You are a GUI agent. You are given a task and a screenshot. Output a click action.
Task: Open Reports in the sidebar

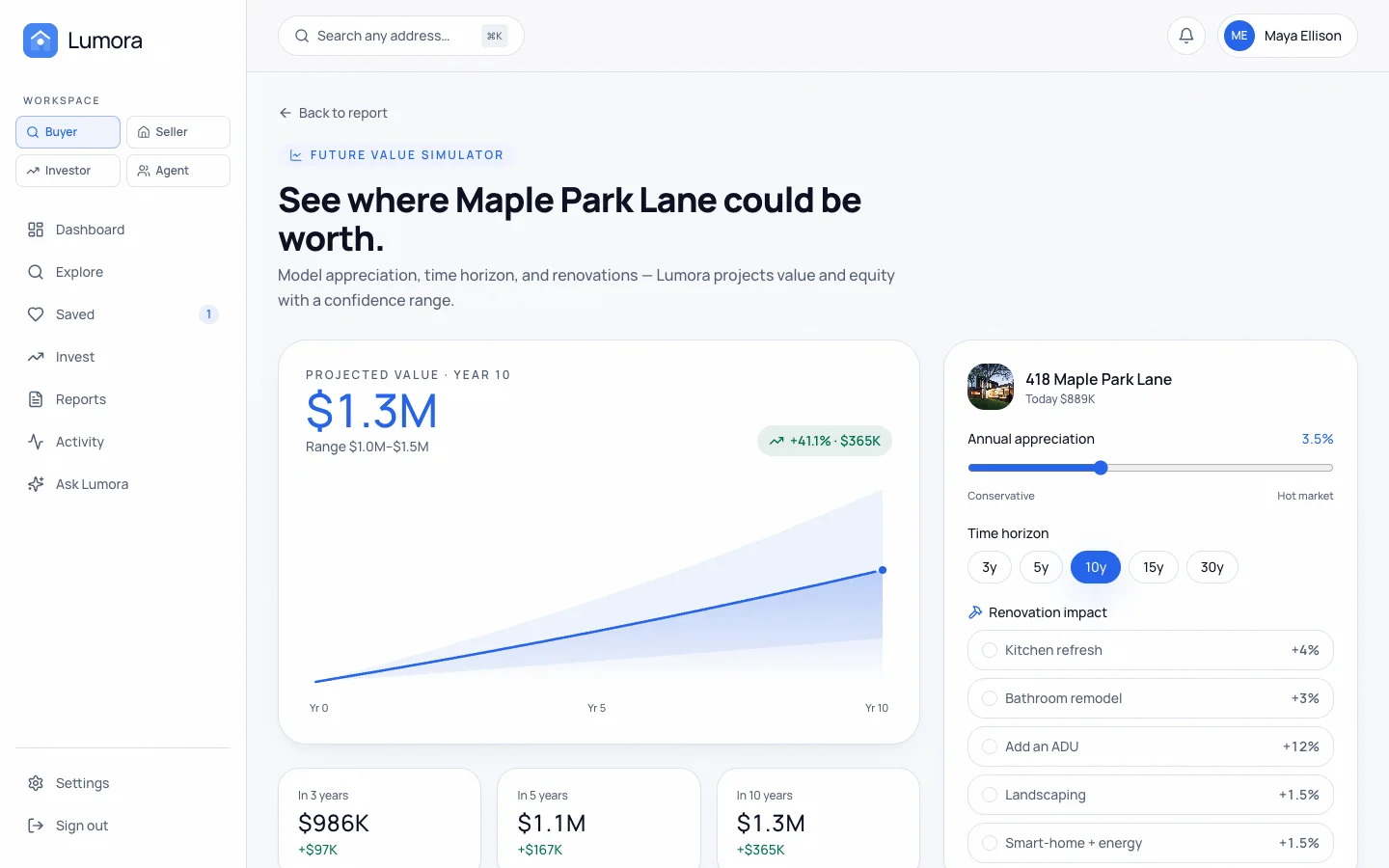[123, 399]
